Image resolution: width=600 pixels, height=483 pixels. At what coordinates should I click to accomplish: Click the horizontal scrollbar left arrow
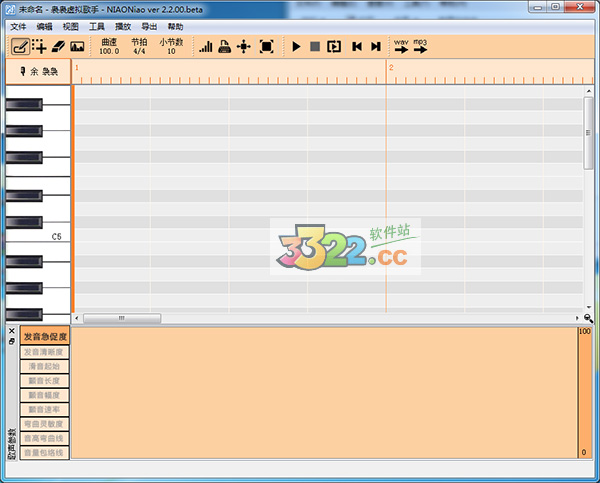click(x=77, y=318)
